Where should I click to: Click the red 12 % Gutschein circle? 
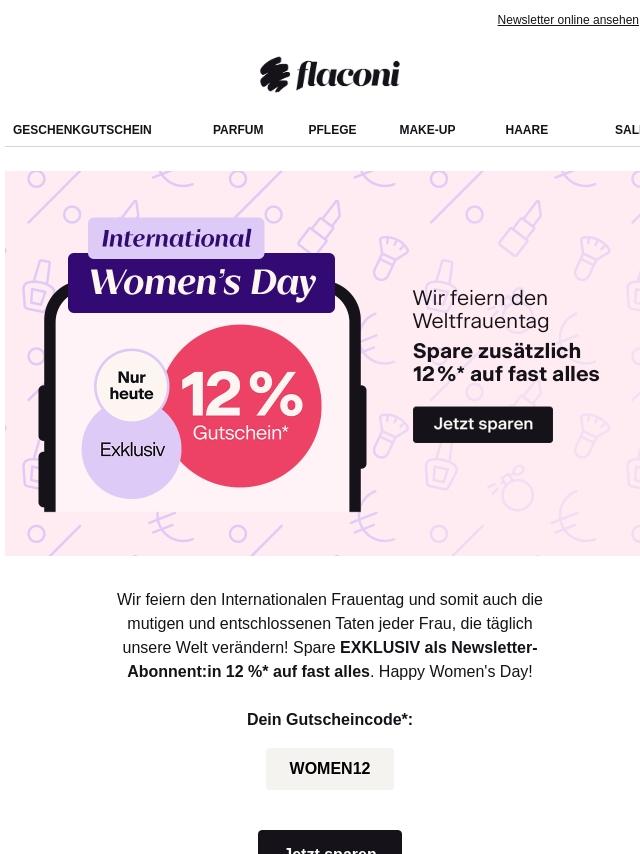242,406
